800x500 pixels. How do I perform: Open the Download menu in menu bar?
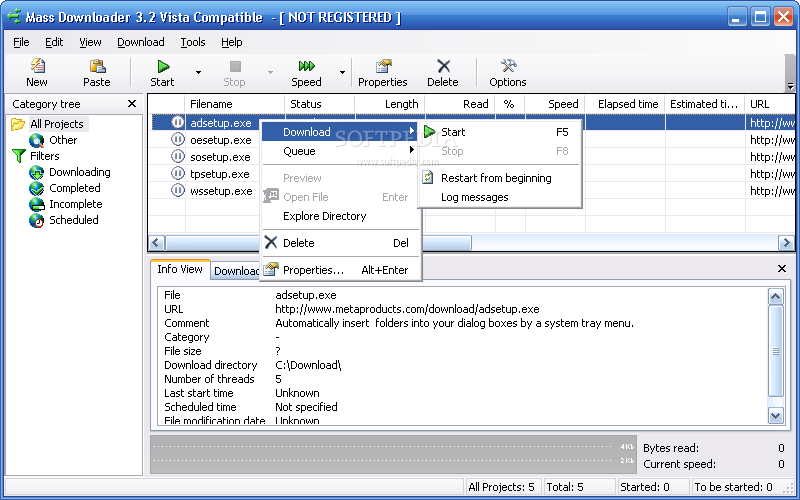(141, 42)
